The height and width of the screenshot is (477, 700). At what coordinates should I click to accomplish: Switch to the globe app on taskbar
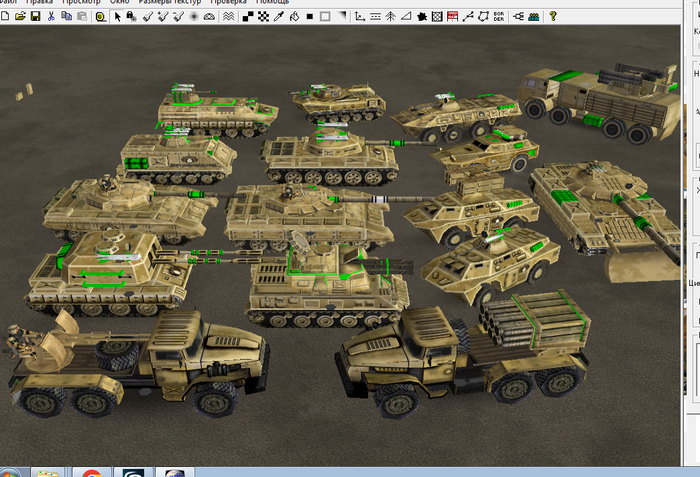coord(175,473)
